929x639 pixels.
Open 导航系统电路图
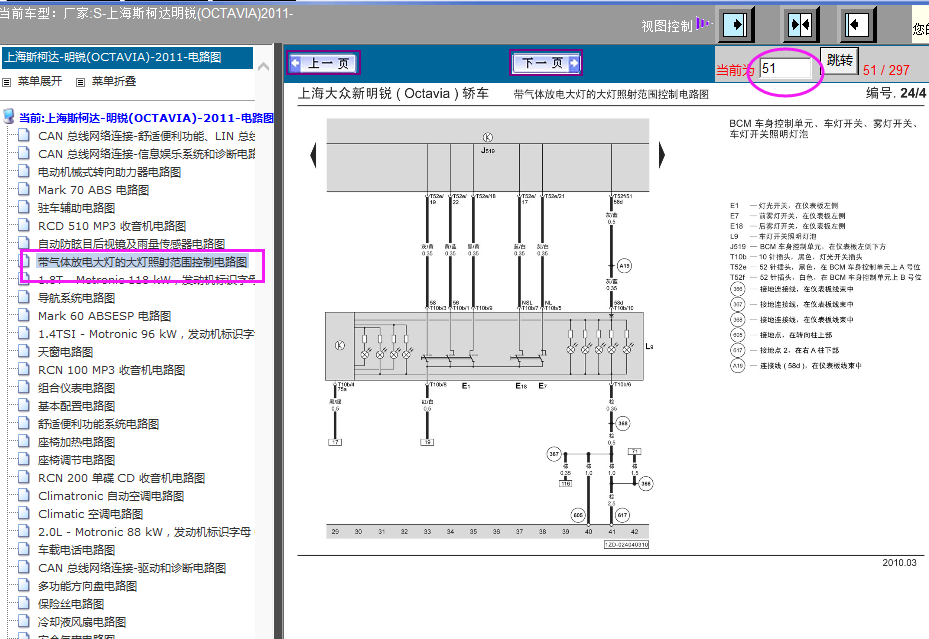point(76,298)
